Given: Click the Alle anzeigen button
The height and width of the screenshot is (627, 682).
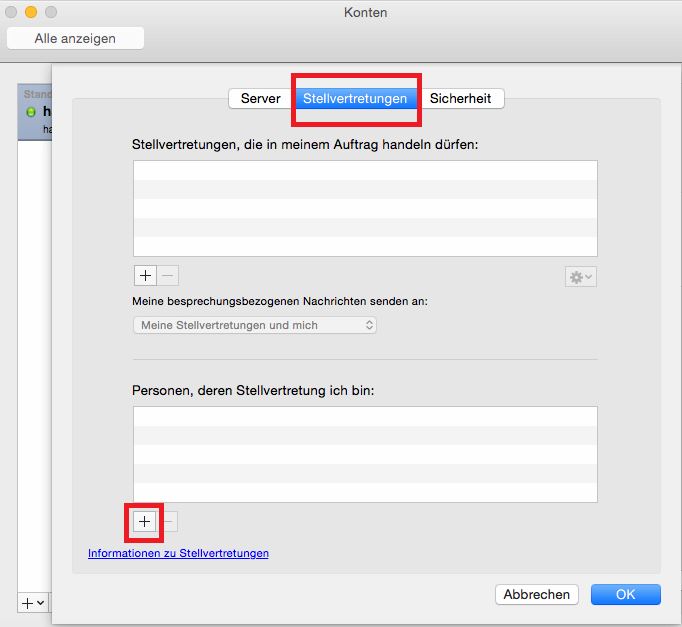Looking at the screenshot, I should coord(75,39).
